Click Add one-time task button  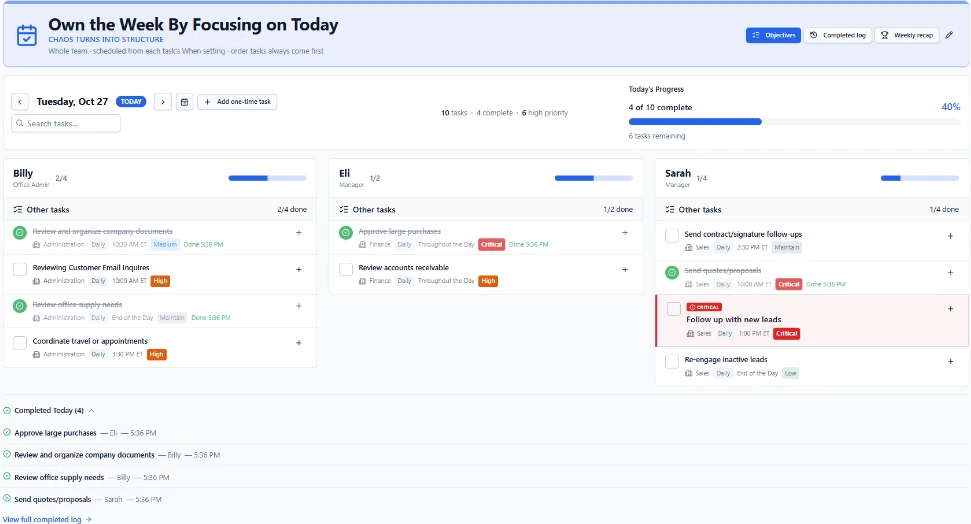[x=237, y=102]
